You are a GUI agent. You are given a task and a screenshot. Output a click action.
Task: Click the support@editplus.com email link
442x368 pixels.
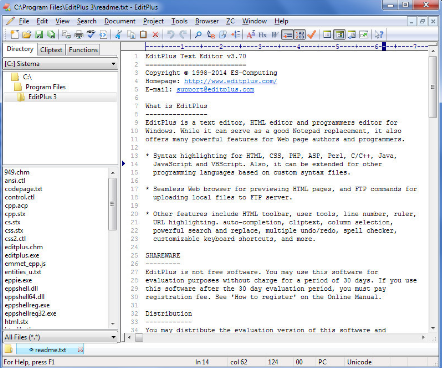click(215, 89)
